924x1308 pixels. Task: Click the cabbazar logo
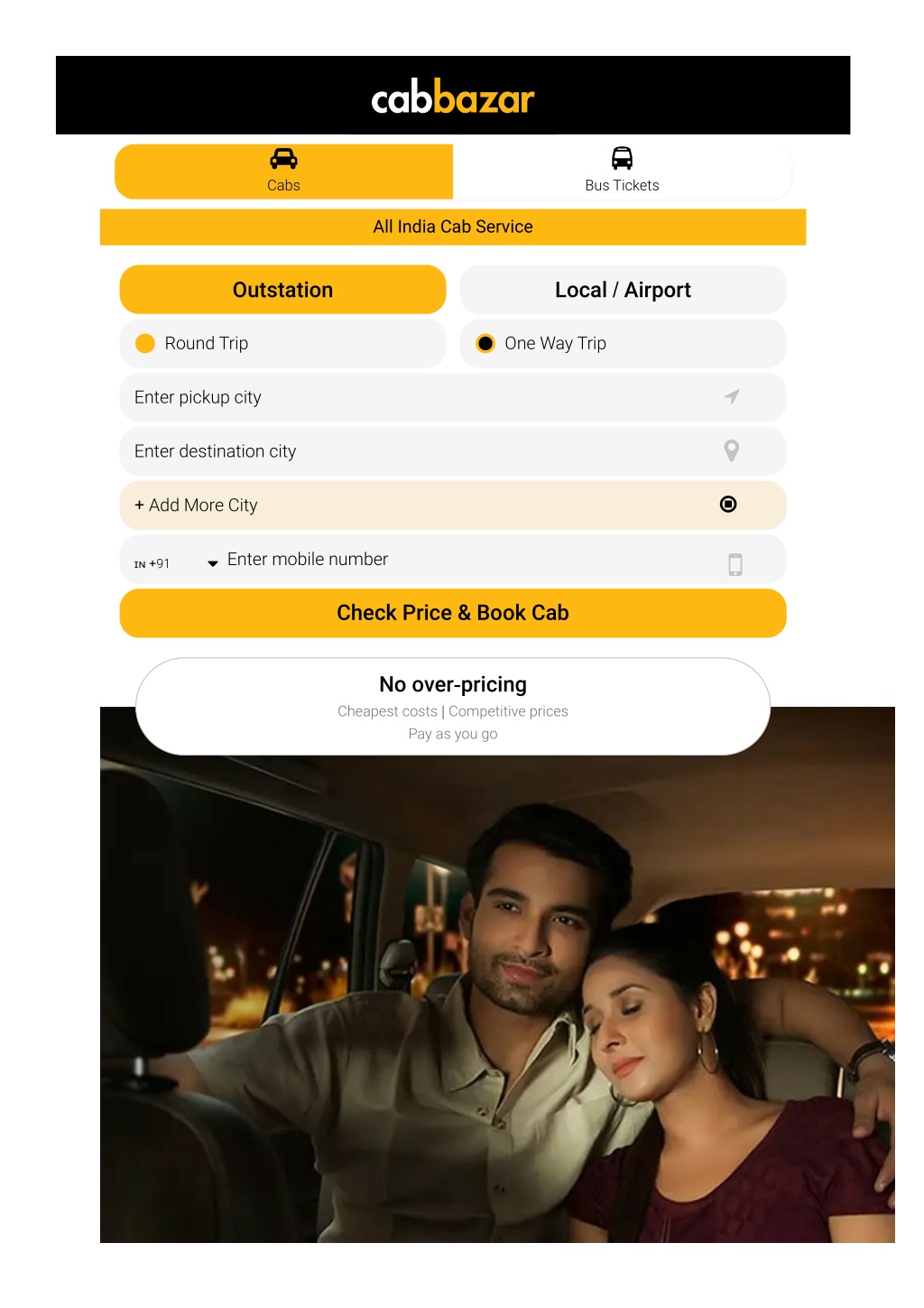tap(453, 97)
